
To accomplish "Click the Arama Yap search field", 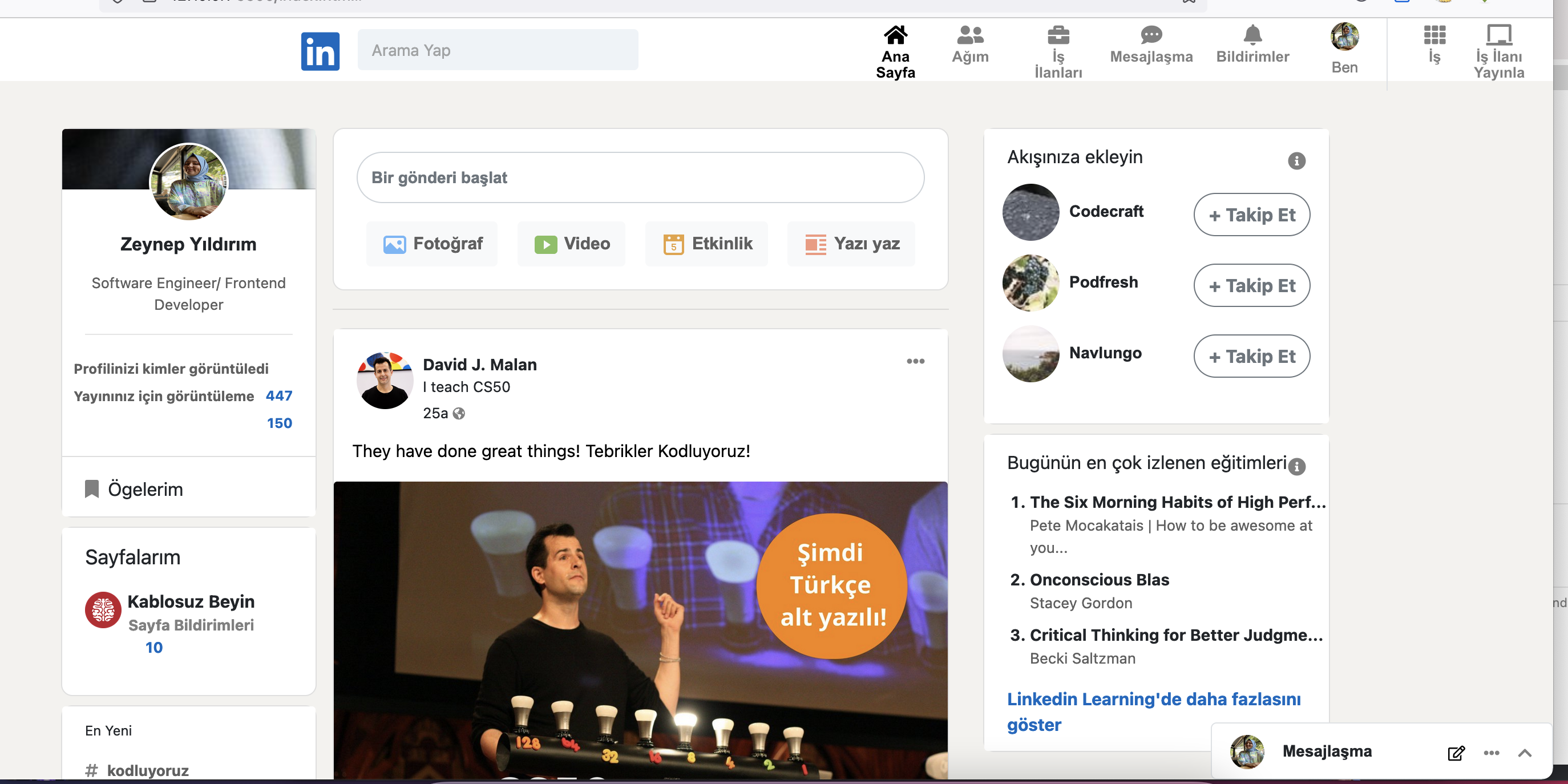I will click(x=498, y=49).
